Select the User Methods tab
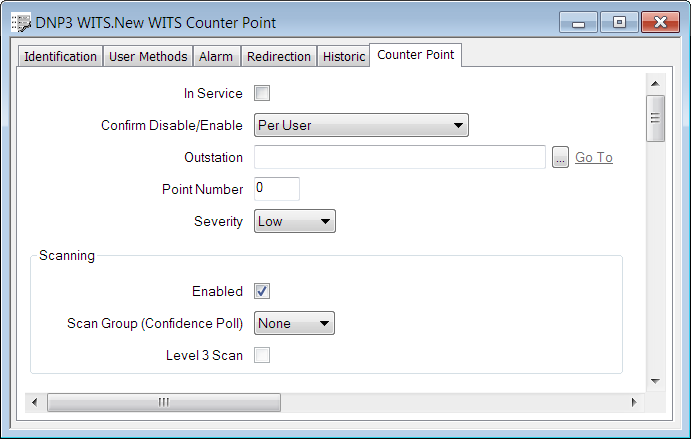 click(148, 57)
